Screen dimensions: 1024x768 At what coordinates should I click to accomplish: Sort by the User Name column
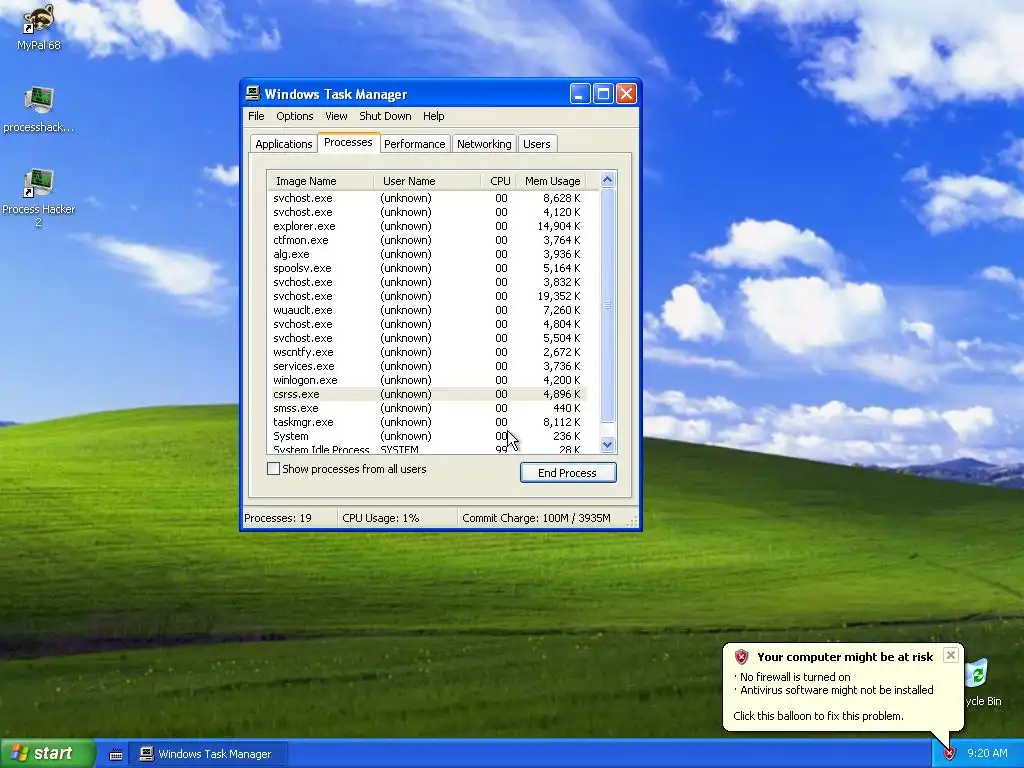pyautogui.click(x=427, y=181)
